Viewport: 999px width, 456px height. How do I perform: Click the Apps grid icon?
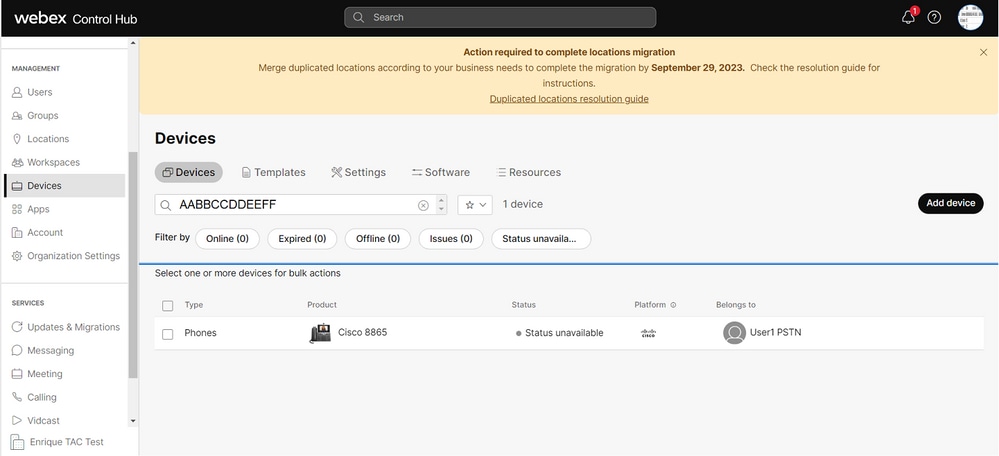pyautogui.click(x=17, y=209)
